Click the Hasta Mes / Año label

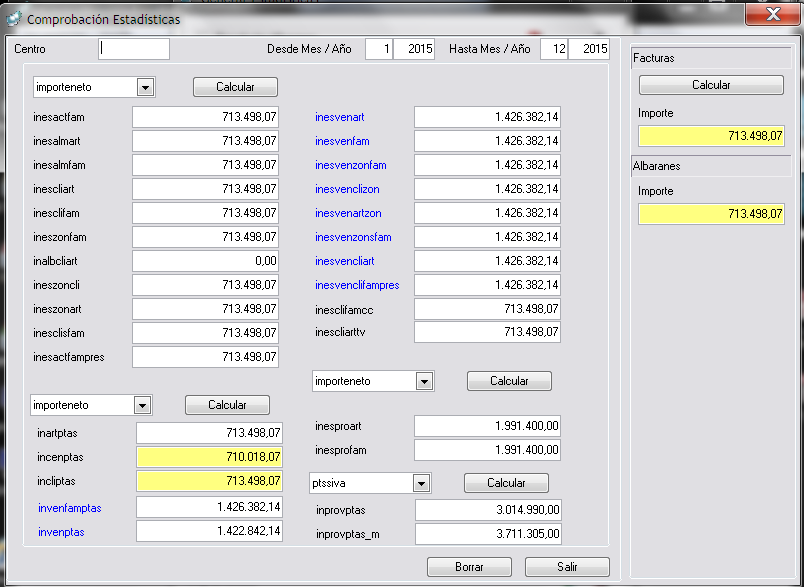click(x=490, y=49)
